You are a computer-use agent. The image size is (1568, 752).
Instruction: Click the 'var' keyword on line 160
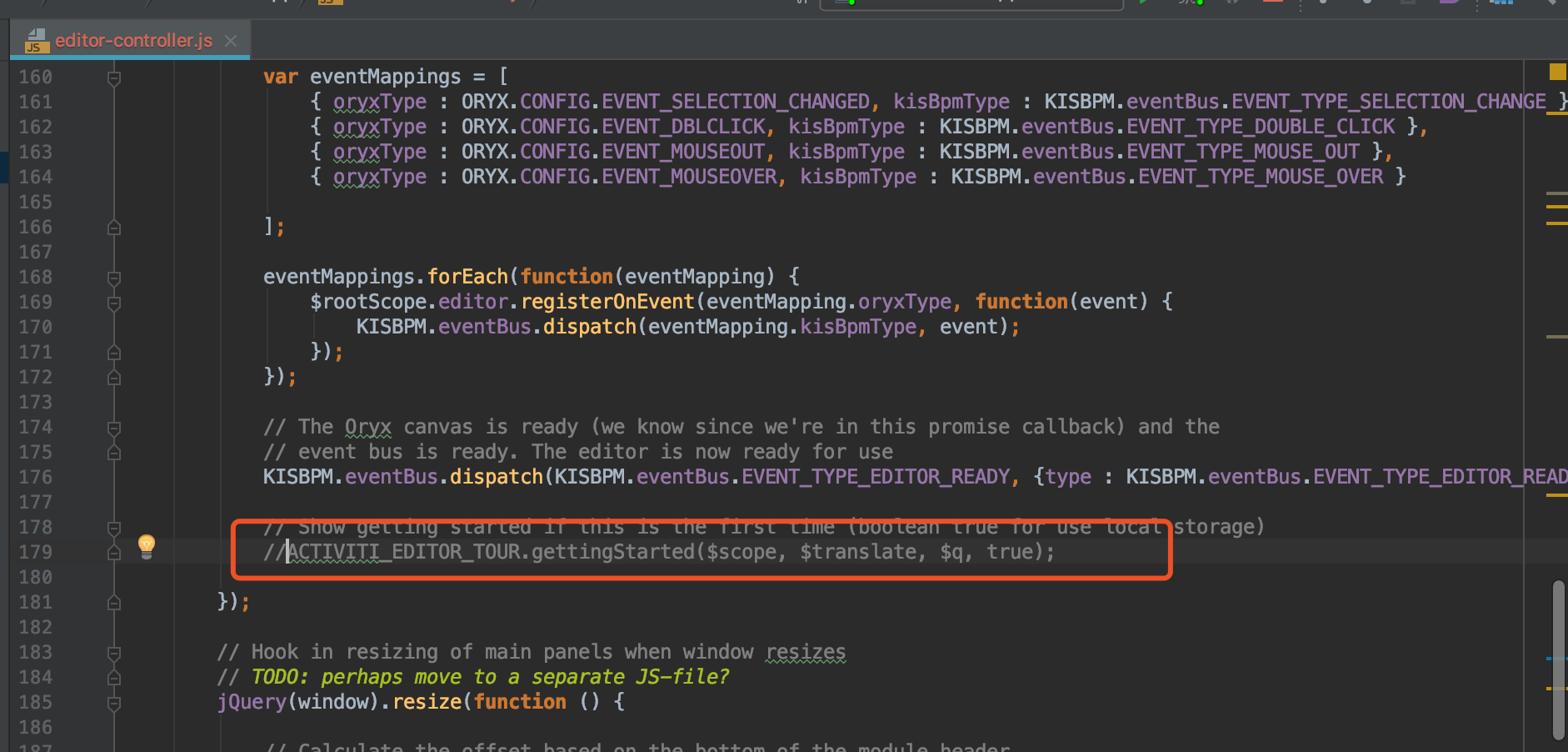[281, 77]
